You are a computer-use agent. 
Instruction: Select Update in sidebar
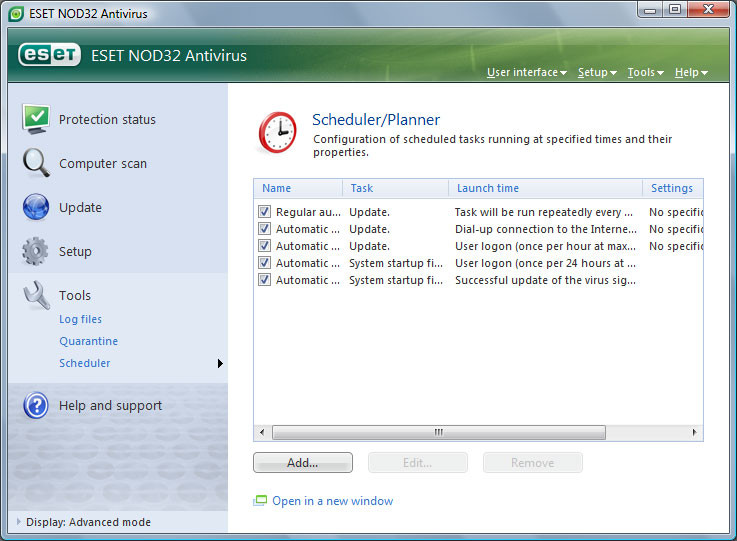80,207
